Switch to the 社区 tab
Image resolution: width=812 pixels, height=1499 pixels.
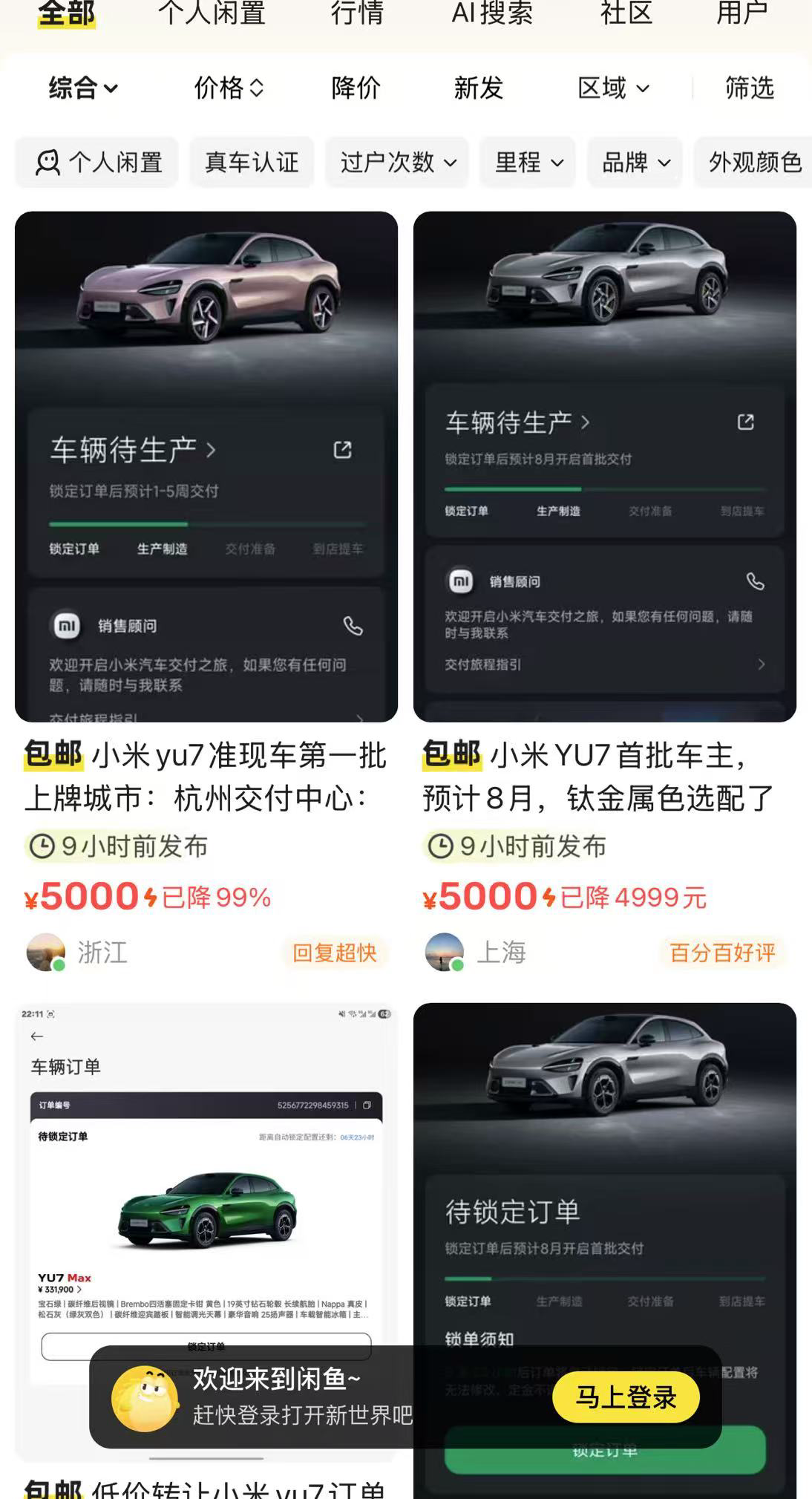click(626, 13)
